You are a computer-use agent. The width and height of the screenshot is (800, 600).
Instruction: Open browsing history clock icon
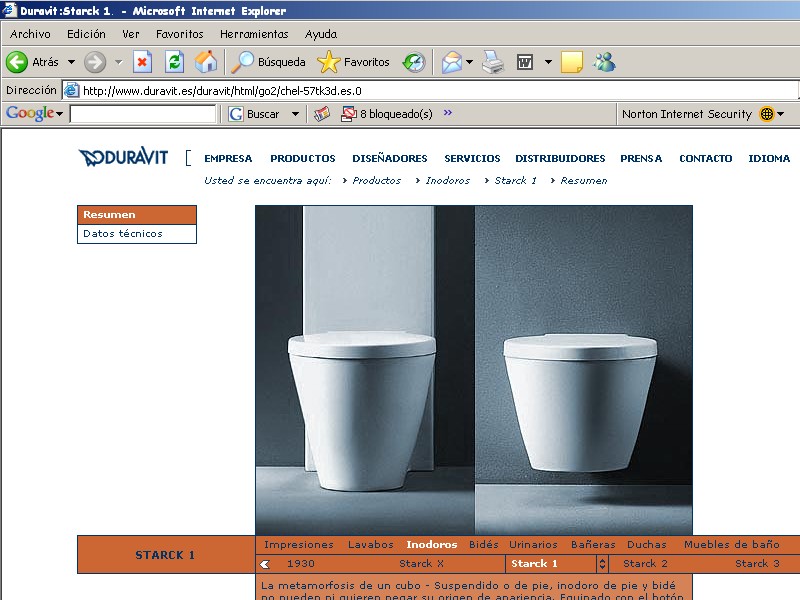click(414, 62)
